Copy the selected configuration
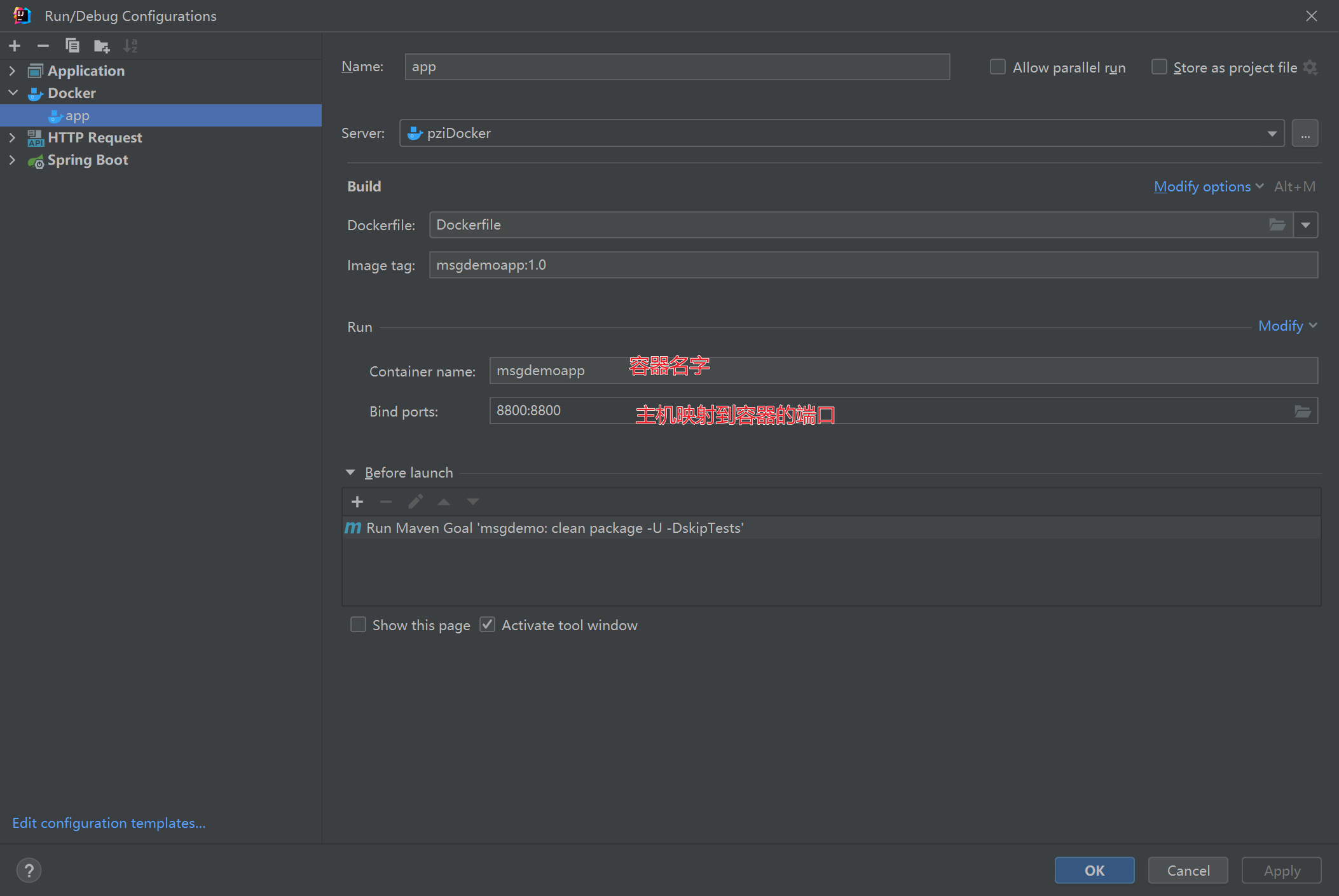This screenshot has width=1339, height=896. (72, 46)
